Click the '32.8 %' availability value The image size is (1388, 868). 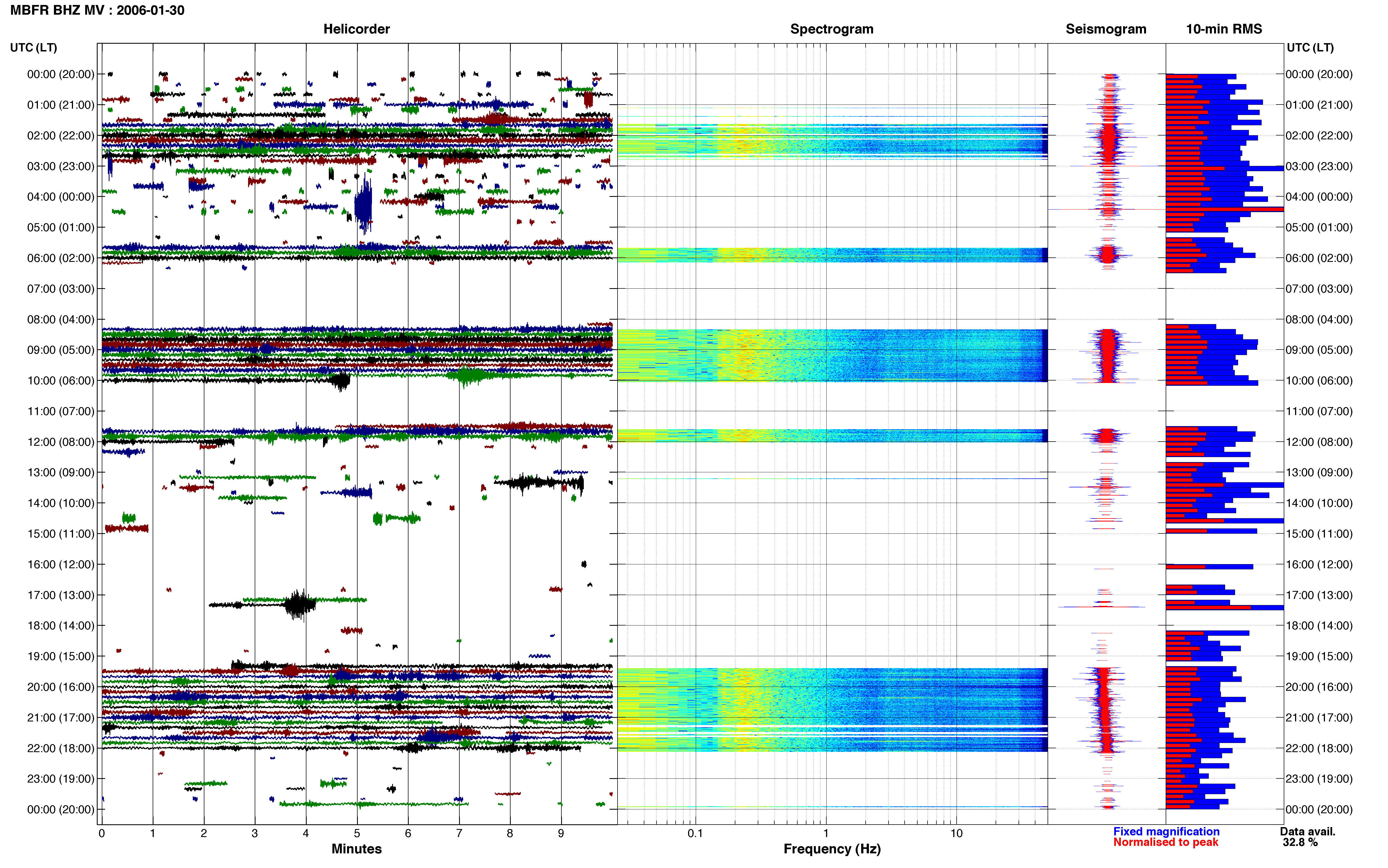1300,843
